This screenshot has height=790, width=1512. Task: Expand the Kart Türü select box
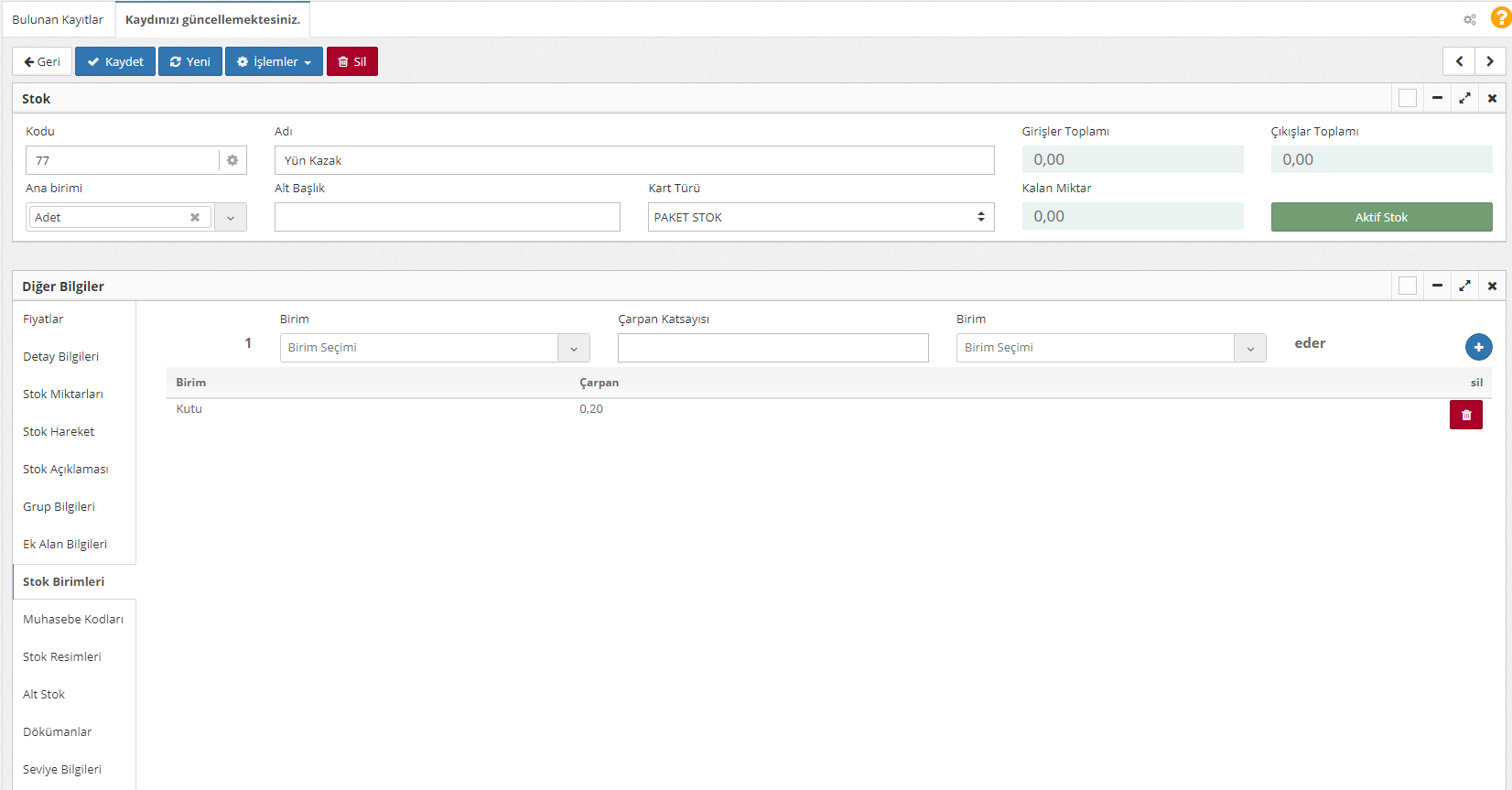click(820, 217)
